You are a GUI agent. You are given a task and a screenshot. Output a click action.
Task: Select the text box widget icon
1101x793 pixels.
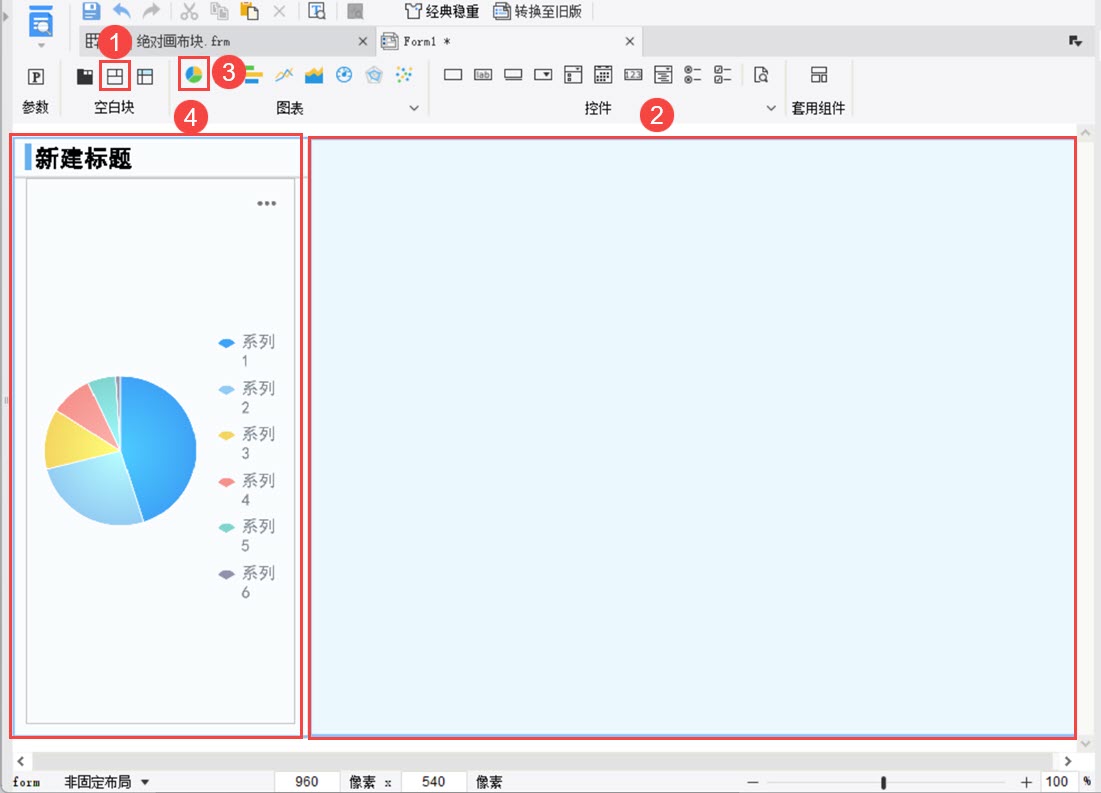[453, 74]
